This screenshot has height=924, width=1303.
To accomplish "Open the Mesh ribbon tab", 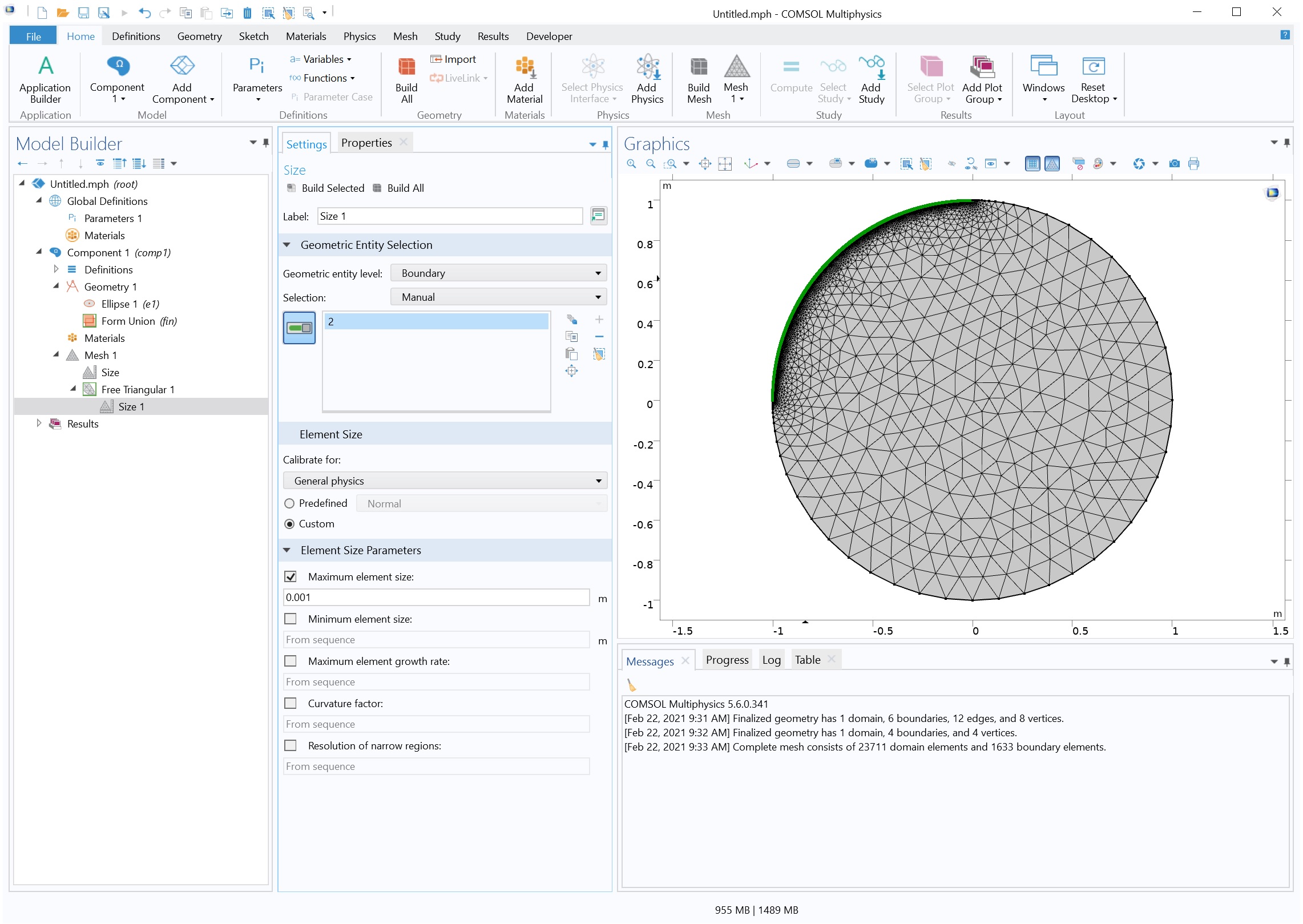I will click(x=405, y=37).
